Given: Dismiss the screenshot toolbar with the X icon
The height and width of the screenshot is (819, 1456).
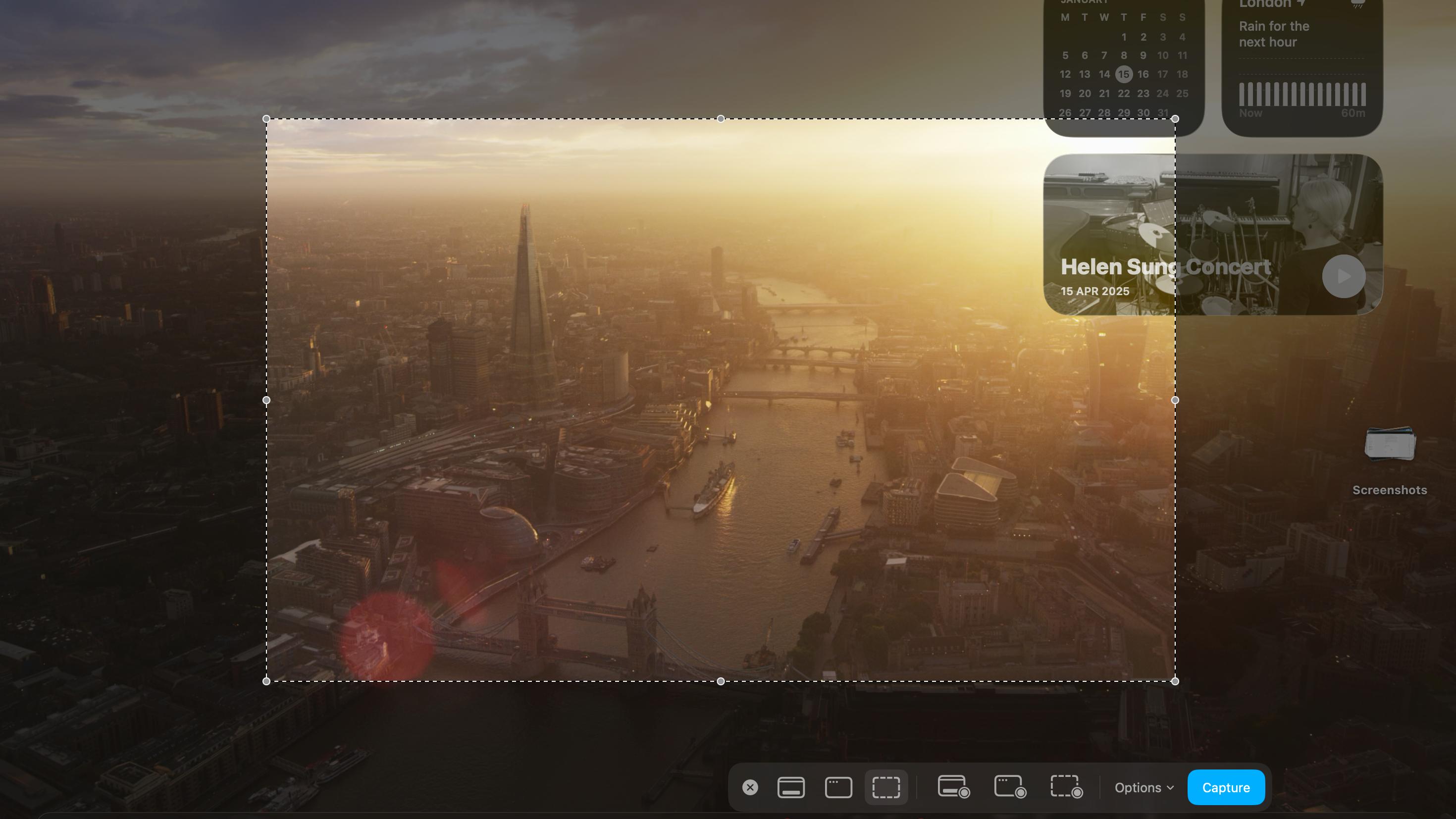Looking at the screenshot, I should pos(750,787).
